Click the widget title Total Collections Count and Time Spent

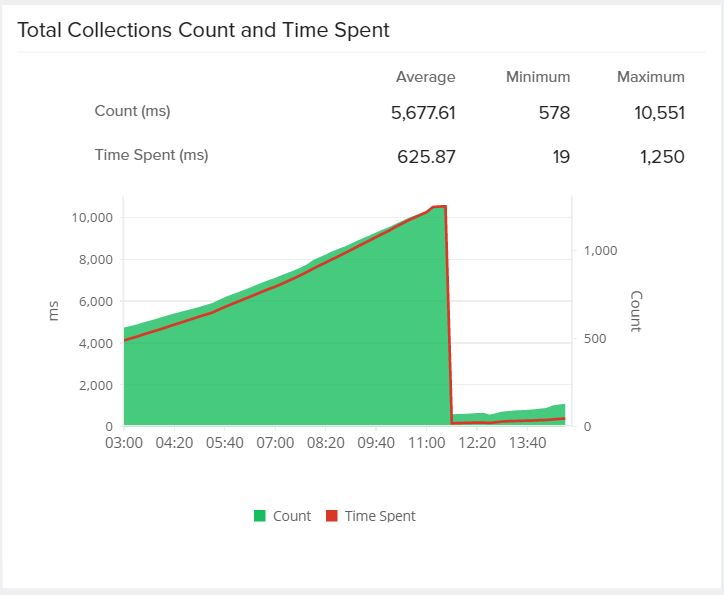coord(203,30)
